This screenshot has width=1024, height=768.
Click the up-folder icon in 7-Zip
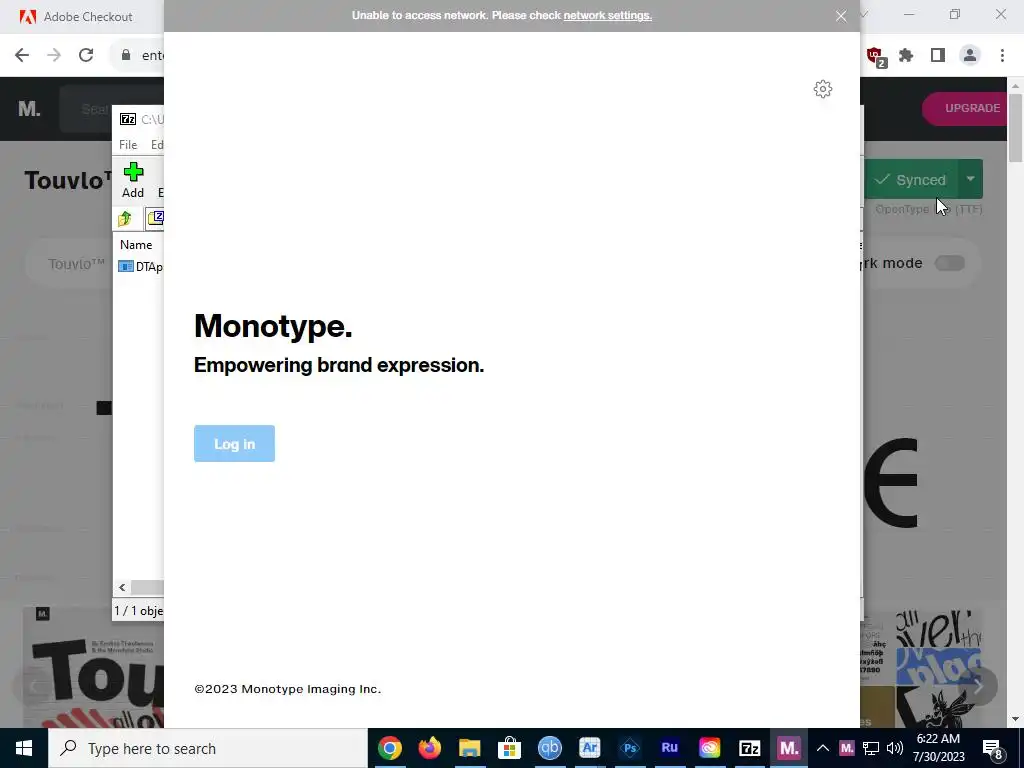pos(125,218)
